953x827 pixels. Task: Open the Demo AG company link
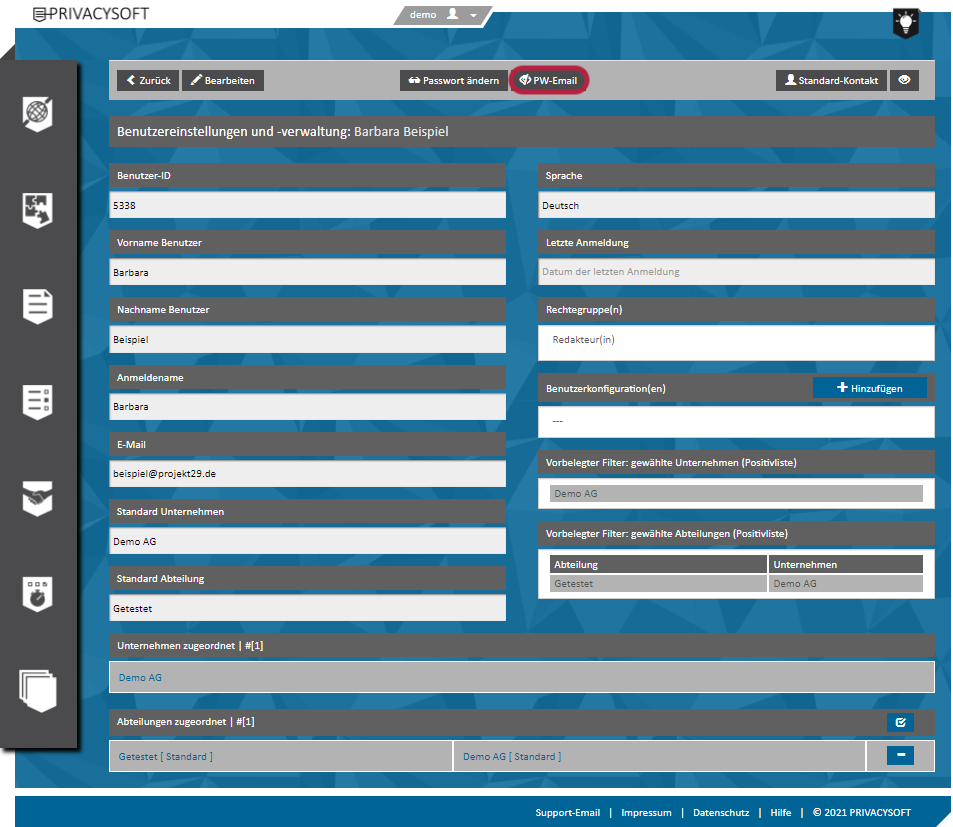pyautogui.click(x=140, y=678)
